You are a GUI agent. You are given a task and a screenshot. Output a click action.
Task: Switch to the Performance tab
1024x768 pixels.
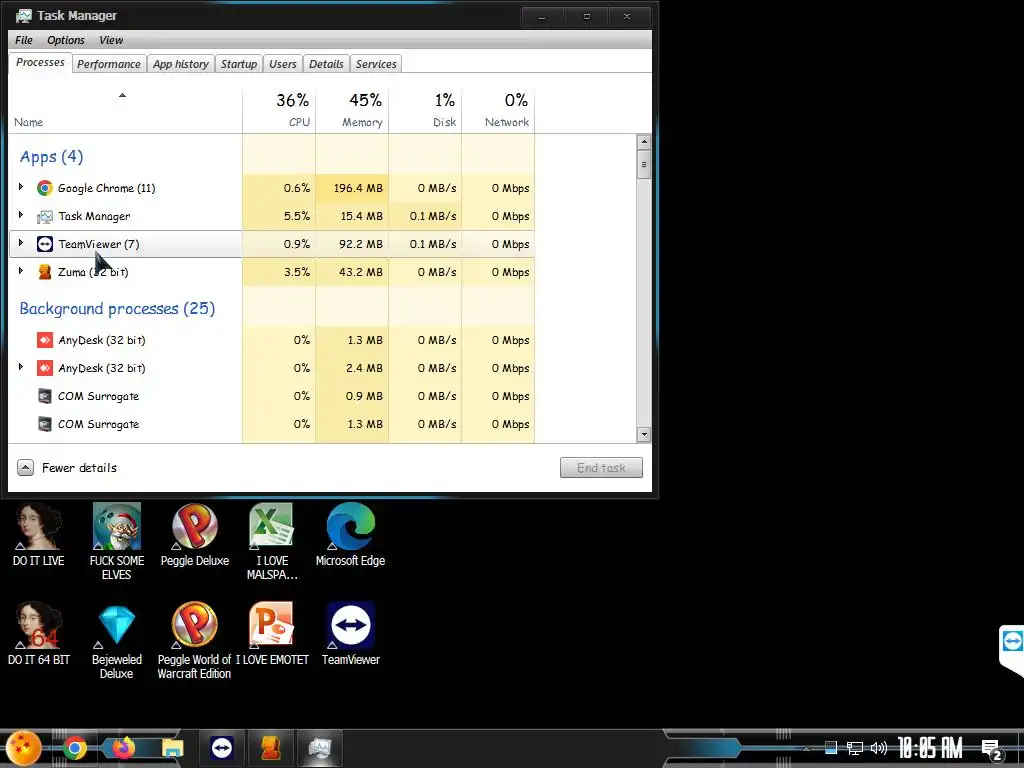[x=109, y=64]
